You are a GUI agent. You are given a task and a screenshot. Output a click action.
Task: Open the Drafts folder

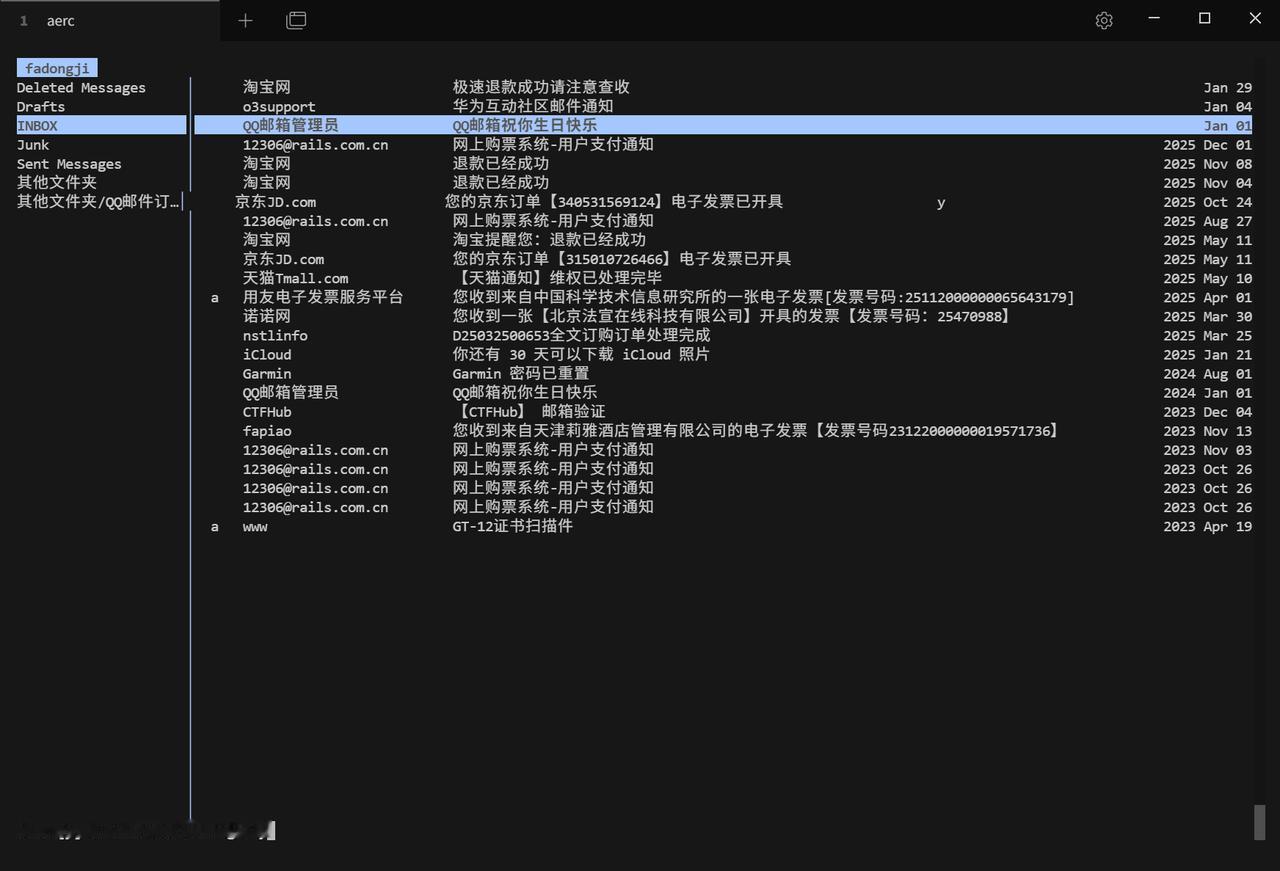40,106
